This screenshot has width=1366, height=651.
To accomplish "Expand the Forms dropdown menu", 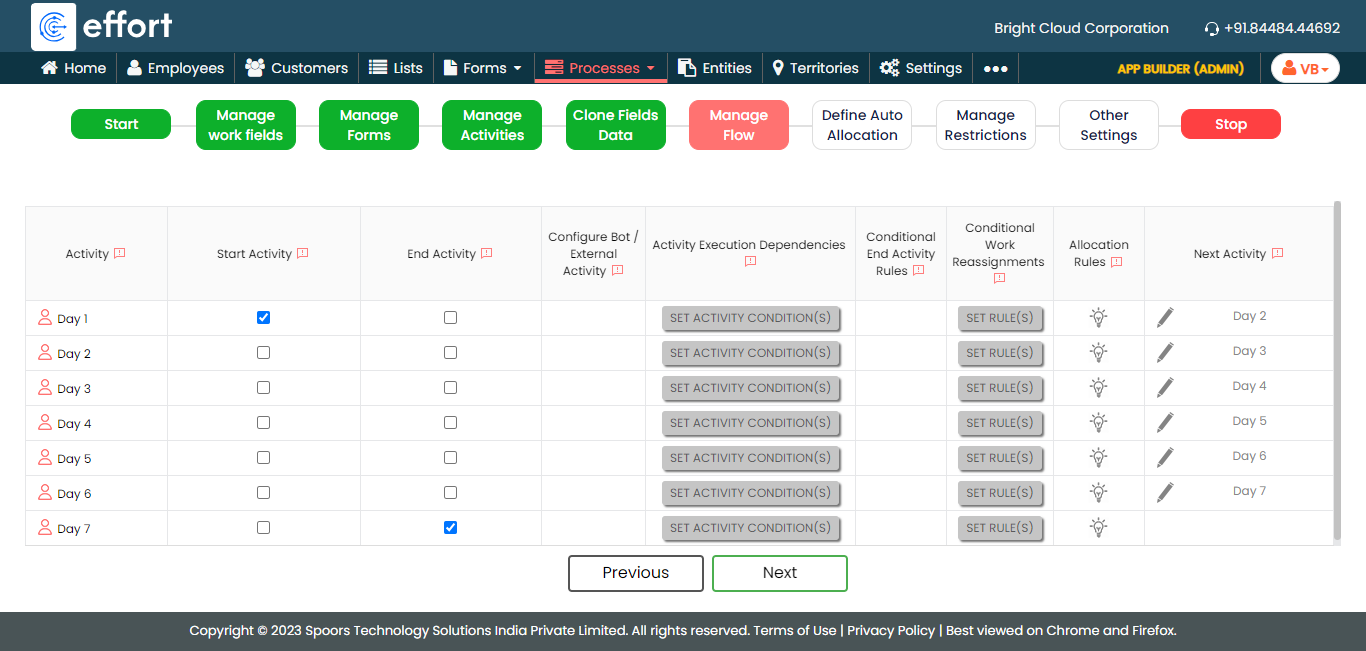I will click(x=483, y=68).
